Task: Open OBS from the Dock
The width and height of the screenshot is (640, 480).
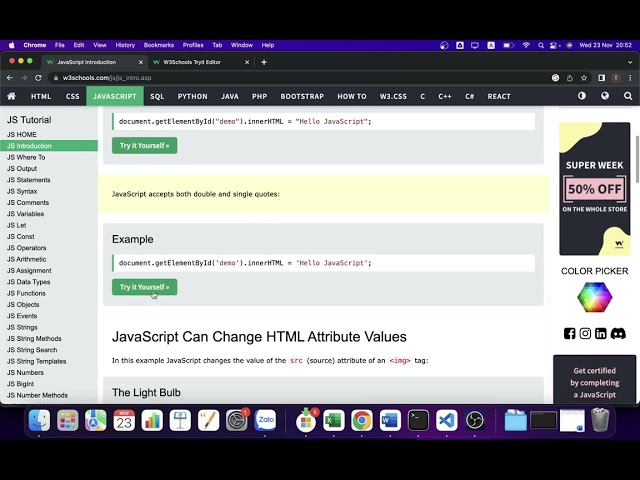Action: pos(475,420)
